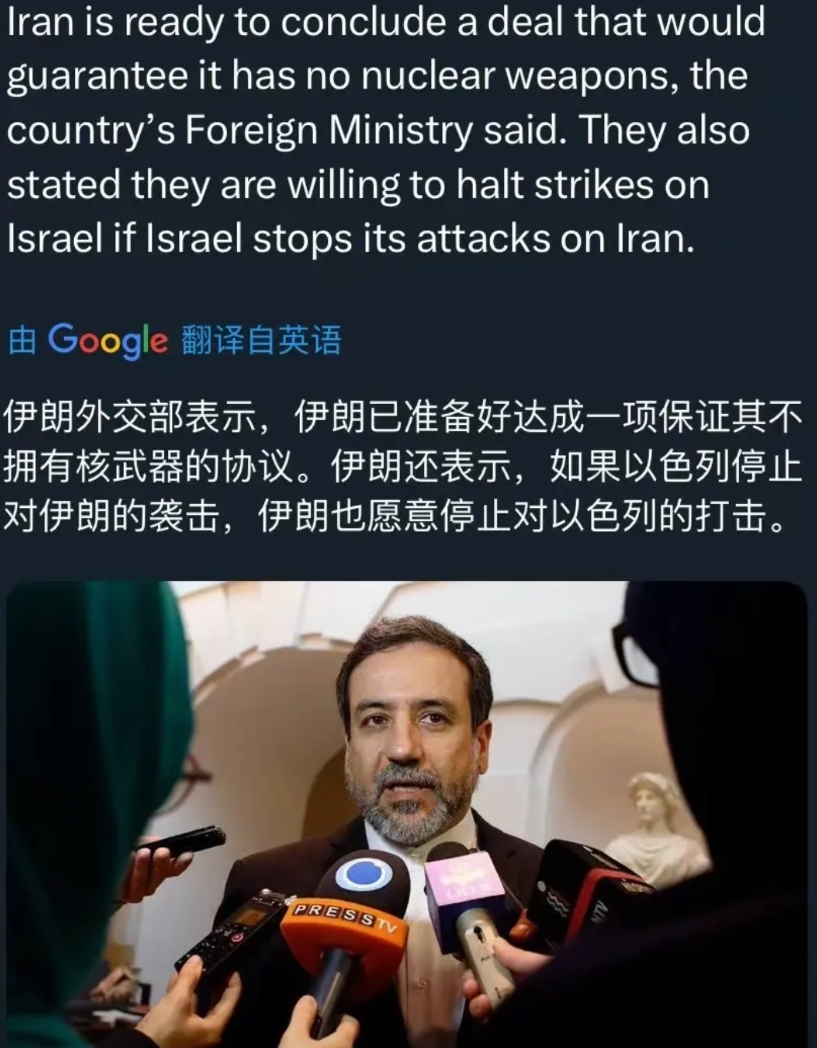
Task: Click the Google logo in translation attribution
Action: (x=108, y=340)
